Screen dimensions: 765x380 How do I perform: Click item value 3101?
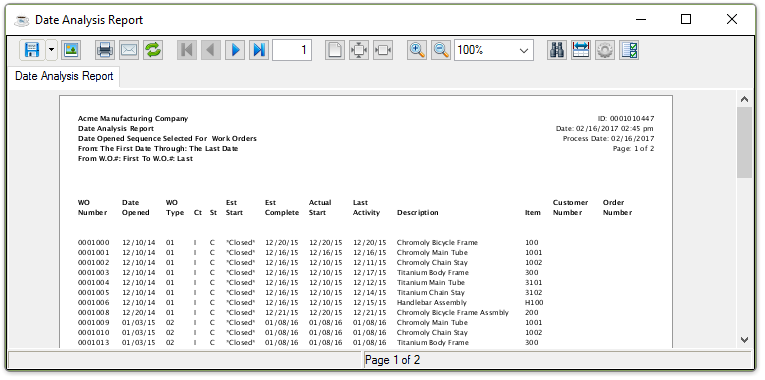(534, 282)
